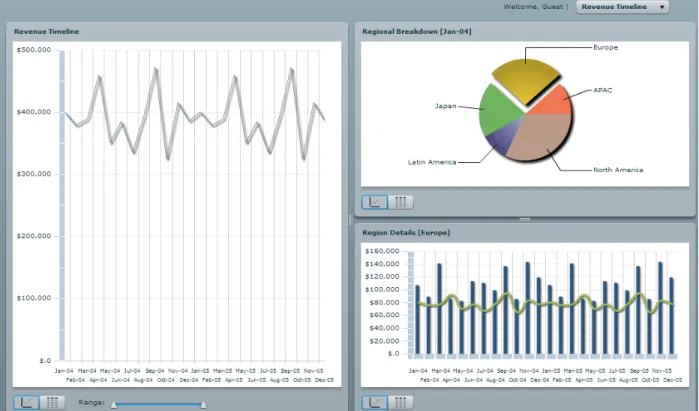699x411 pixels.
Task: Click Sep-04 on the Revenue Timeline axis
Action: [x=155, y=371]
